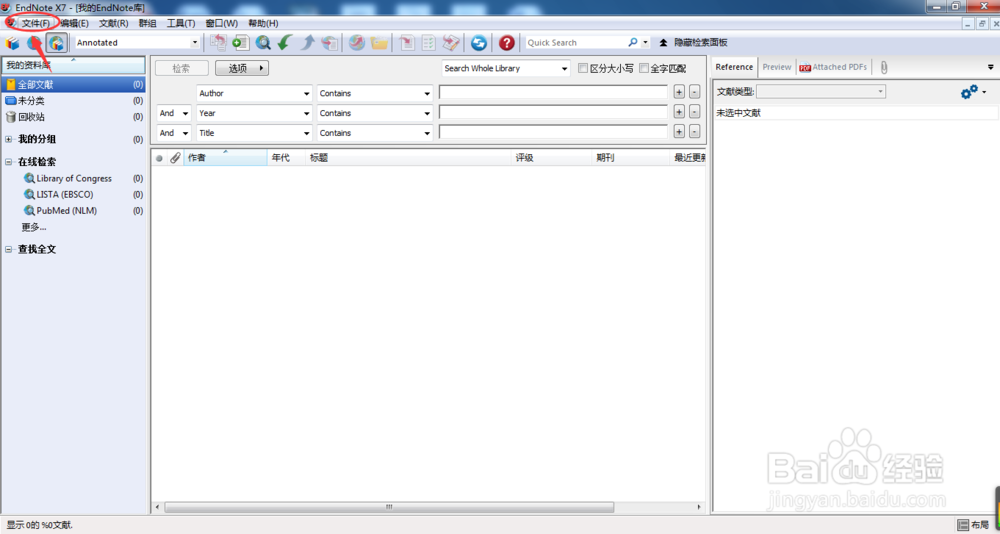The width and height of the screenshot is (1000, 534).
Task: Click the Online Search magnifier globe icon
Action: 263,43
